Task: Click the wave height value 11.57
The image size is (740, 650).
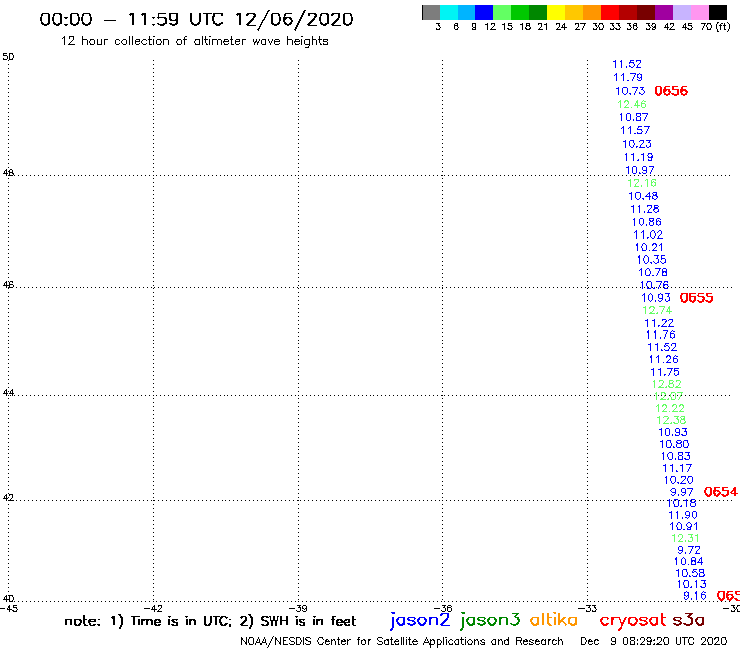Action: pos(635,130)
